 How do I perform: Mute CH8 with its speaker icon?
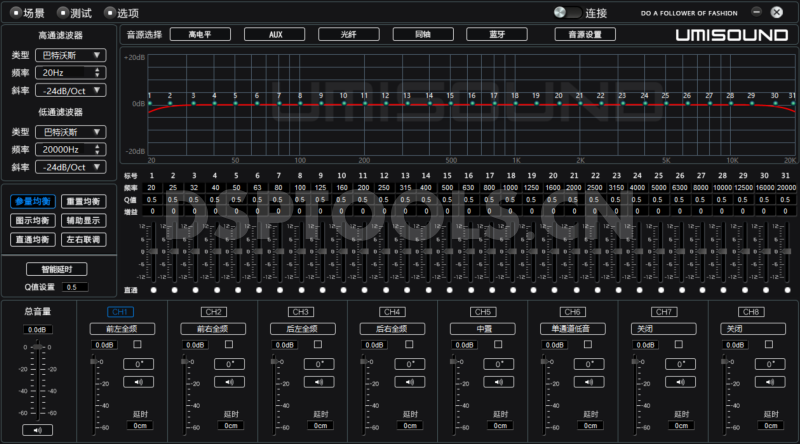click(770, 382)
